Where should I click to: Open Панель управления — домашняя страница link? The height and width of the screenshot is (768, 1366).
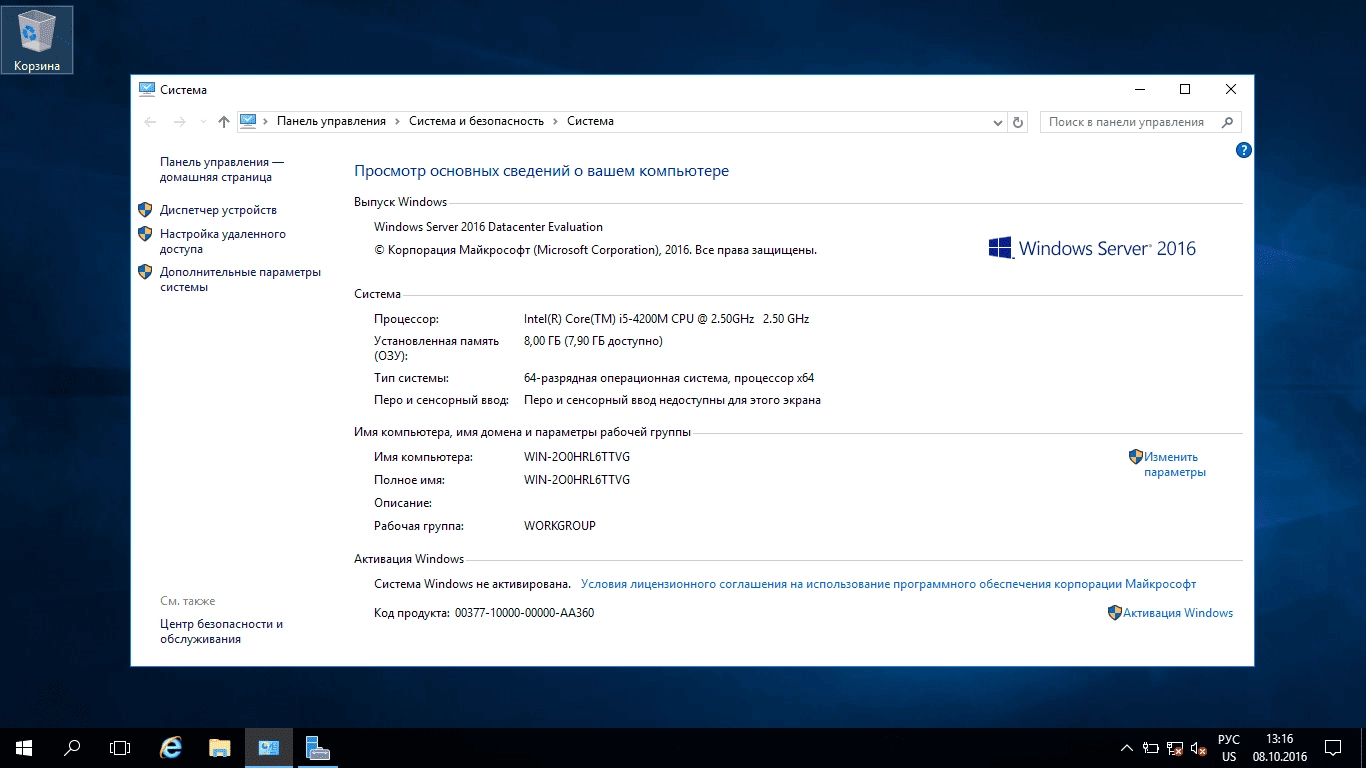(222, 169)
